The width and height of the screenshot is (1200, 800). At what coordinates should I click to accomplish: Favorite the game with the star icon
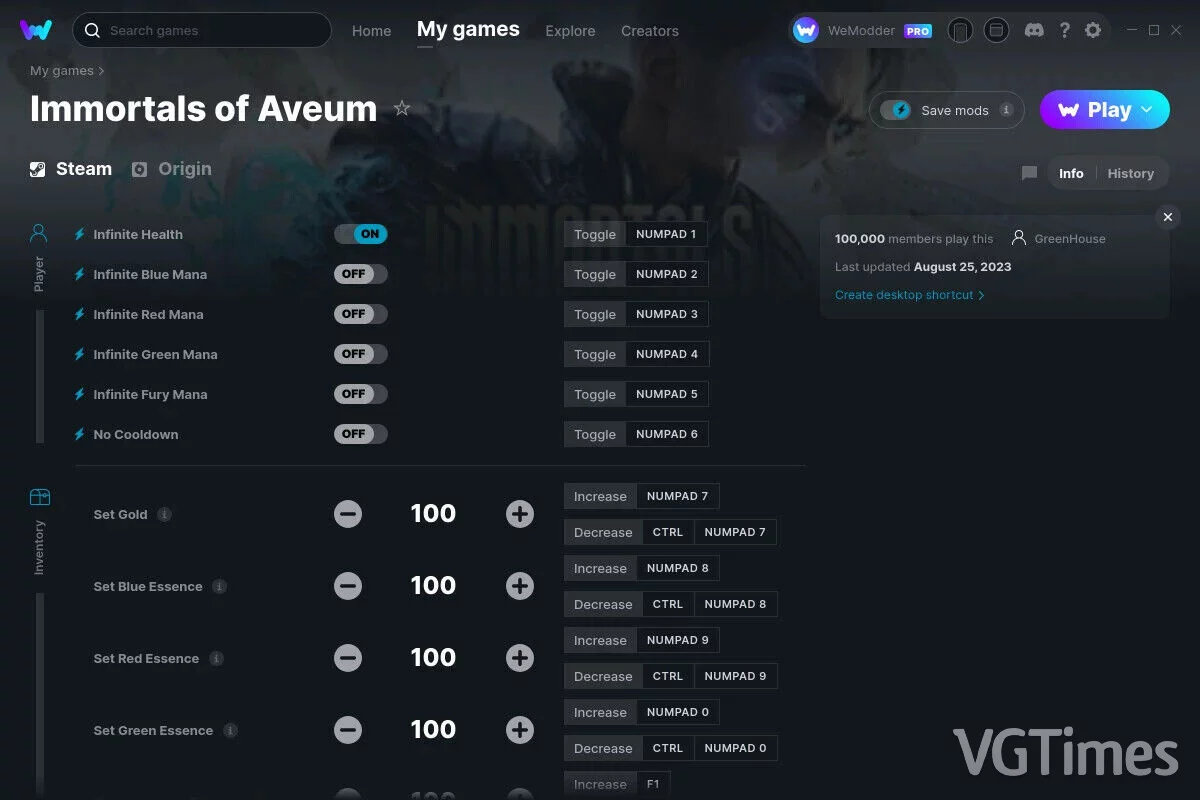402,108
